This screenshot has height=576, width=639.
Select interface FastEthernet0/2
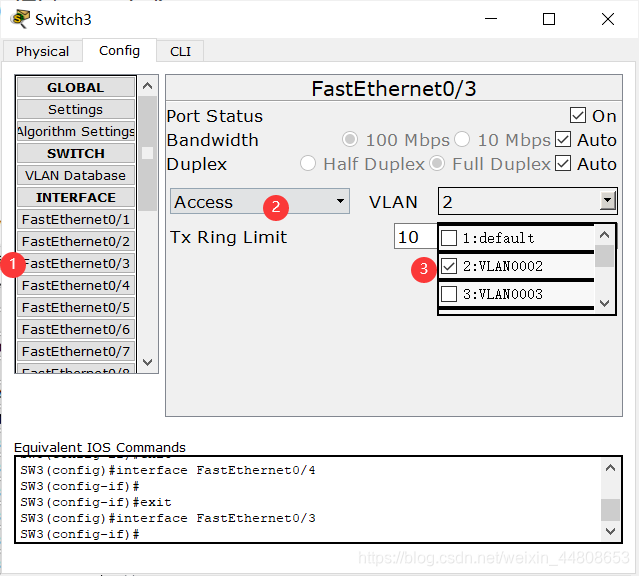76,241
